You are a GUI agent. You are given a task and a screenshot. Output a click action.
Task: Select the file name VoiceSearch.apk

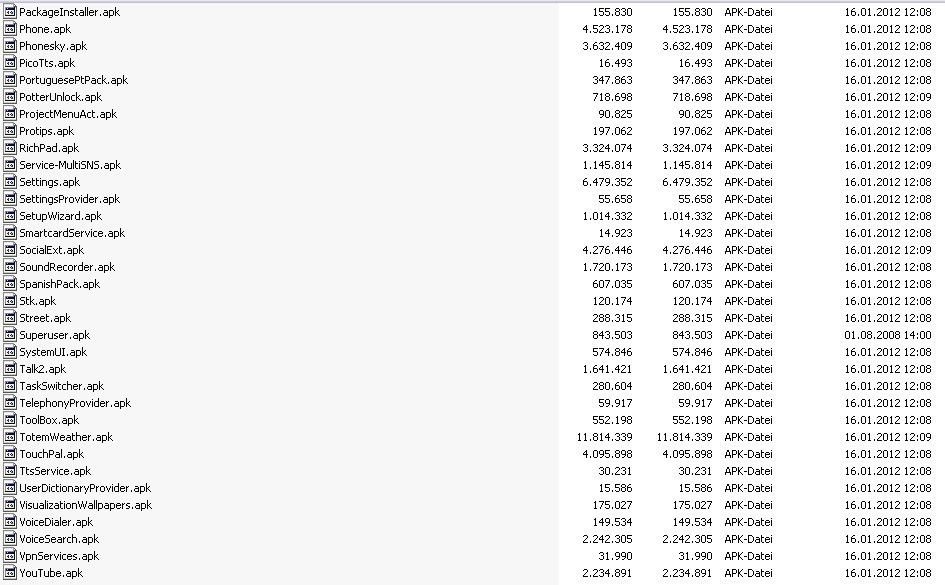pyautogui.click(x=59, y=539)
